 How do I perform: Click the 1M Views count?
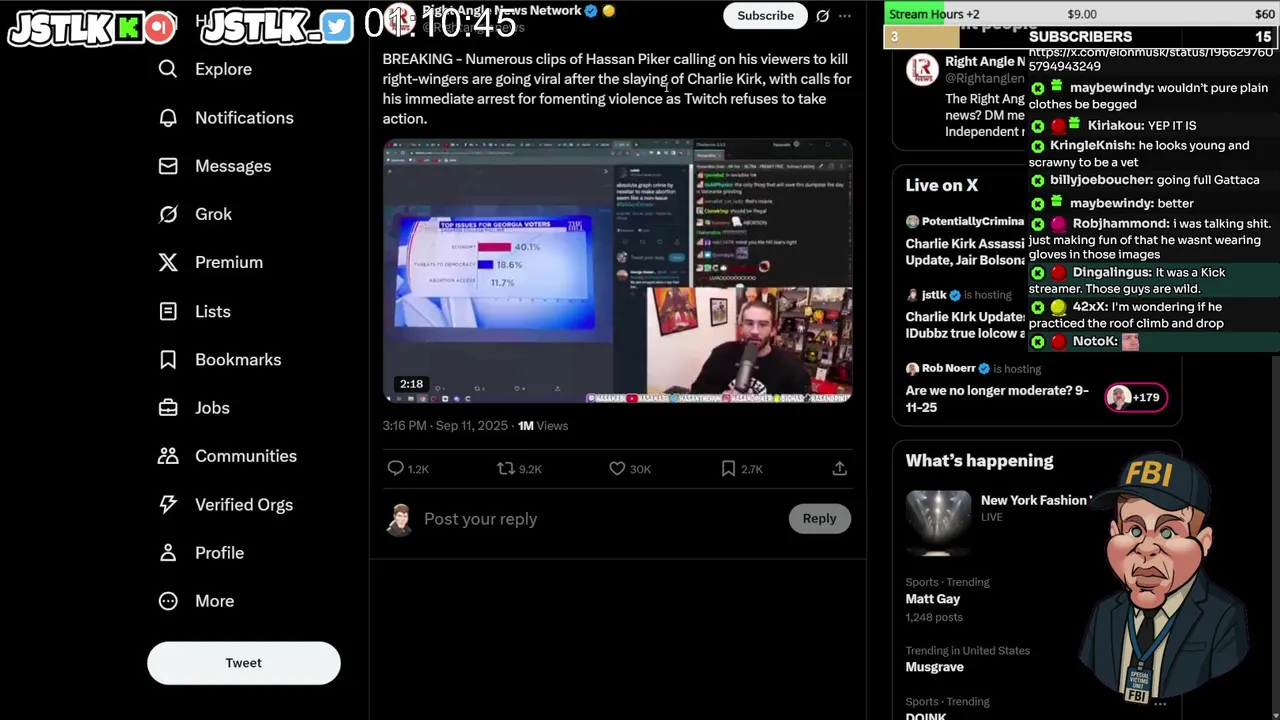pos(542,426)
